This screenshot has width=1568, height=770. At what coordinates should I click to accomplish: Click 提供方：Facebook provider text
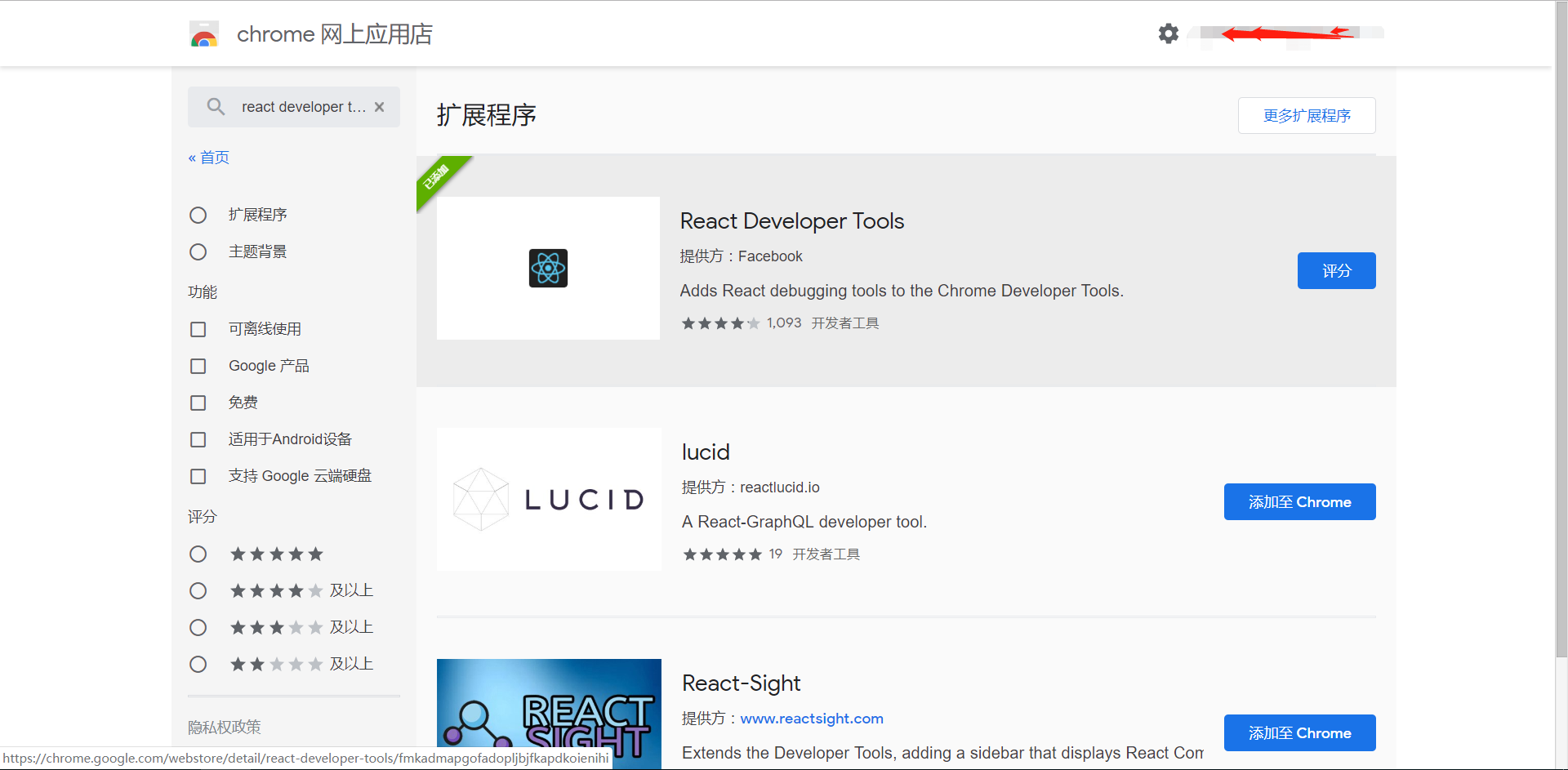point(742,256)
